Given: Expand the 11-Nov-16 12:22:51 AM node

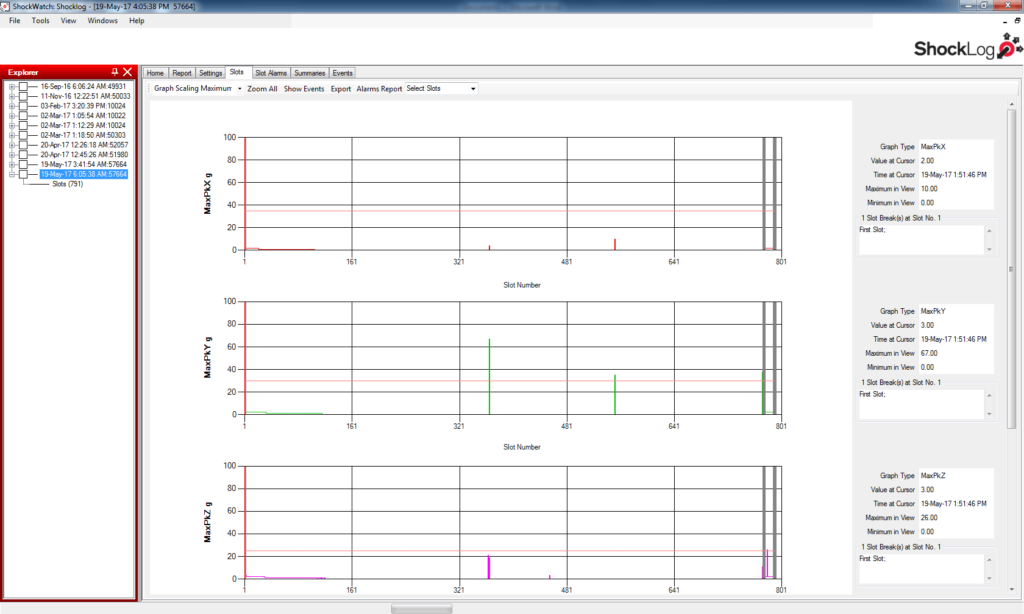Looking at the screenshot, I should tap(12, 96).
